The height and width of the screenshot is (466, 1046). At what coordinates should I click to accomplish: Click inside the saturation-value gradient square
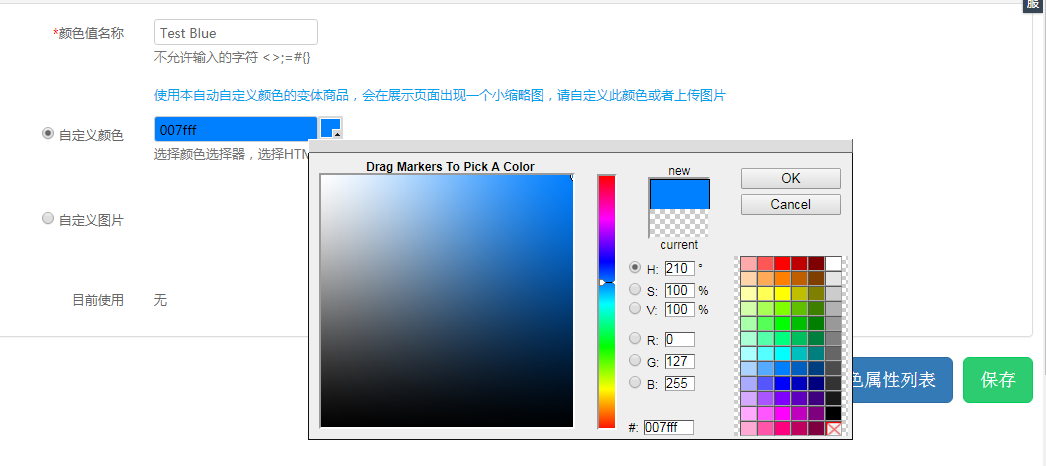(446, 301)
